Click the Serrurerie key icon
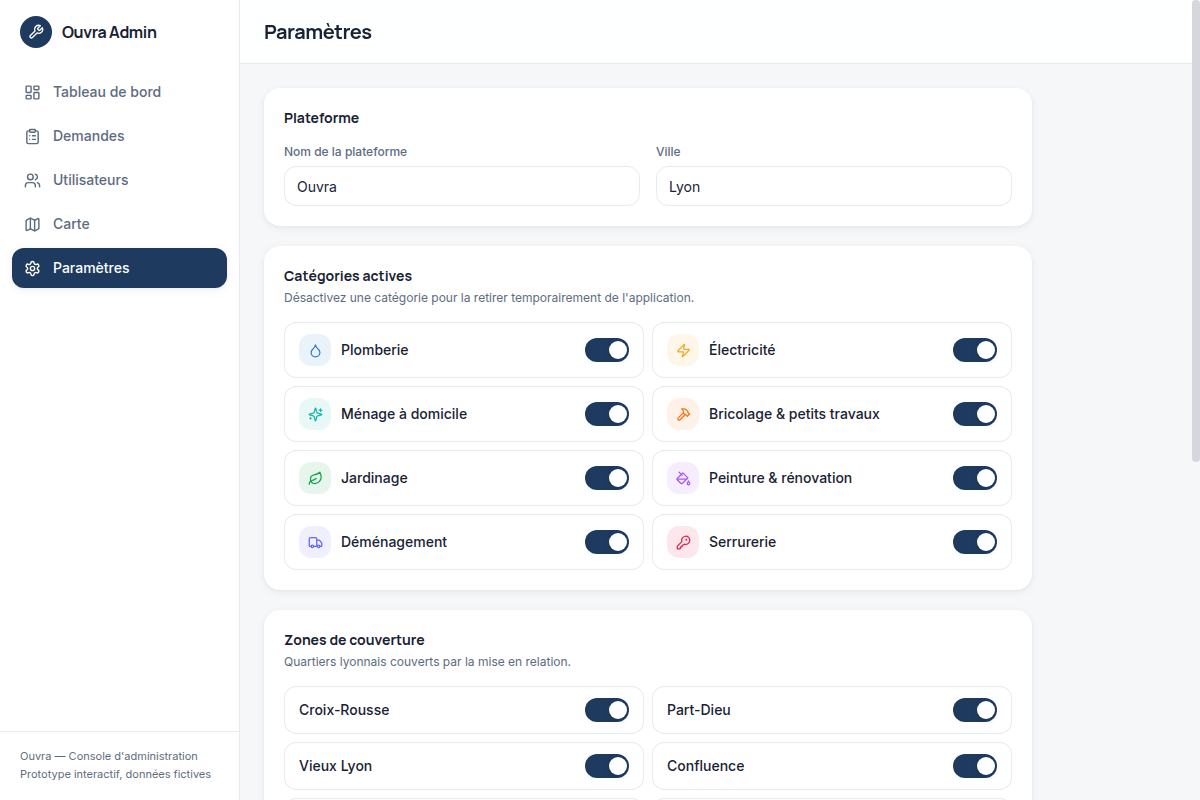This screenshot has width=1200, height=800. point(683,542)
